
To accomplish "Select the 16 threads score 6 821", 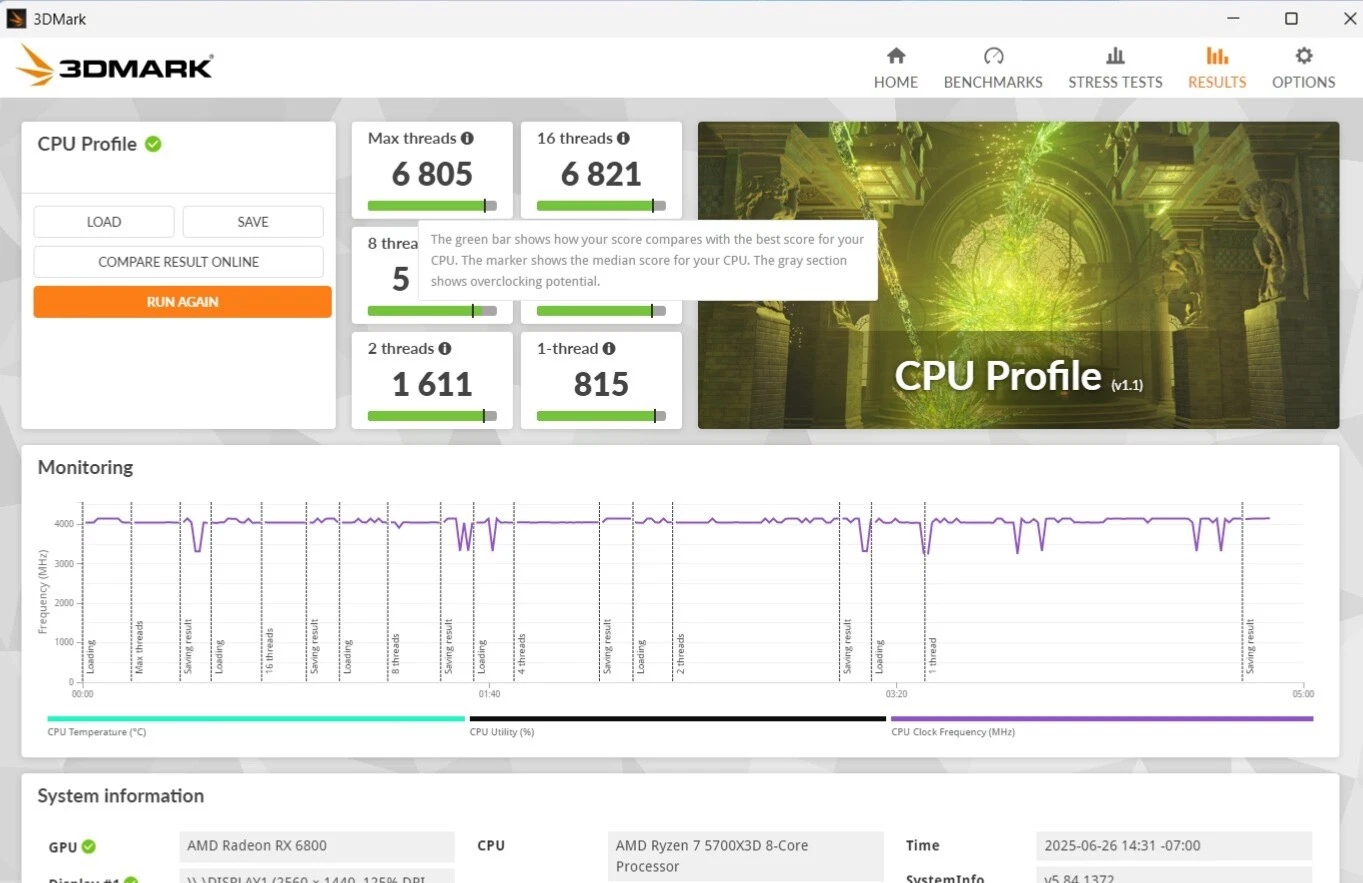I will pyautogui.click(x=601, y=175).
